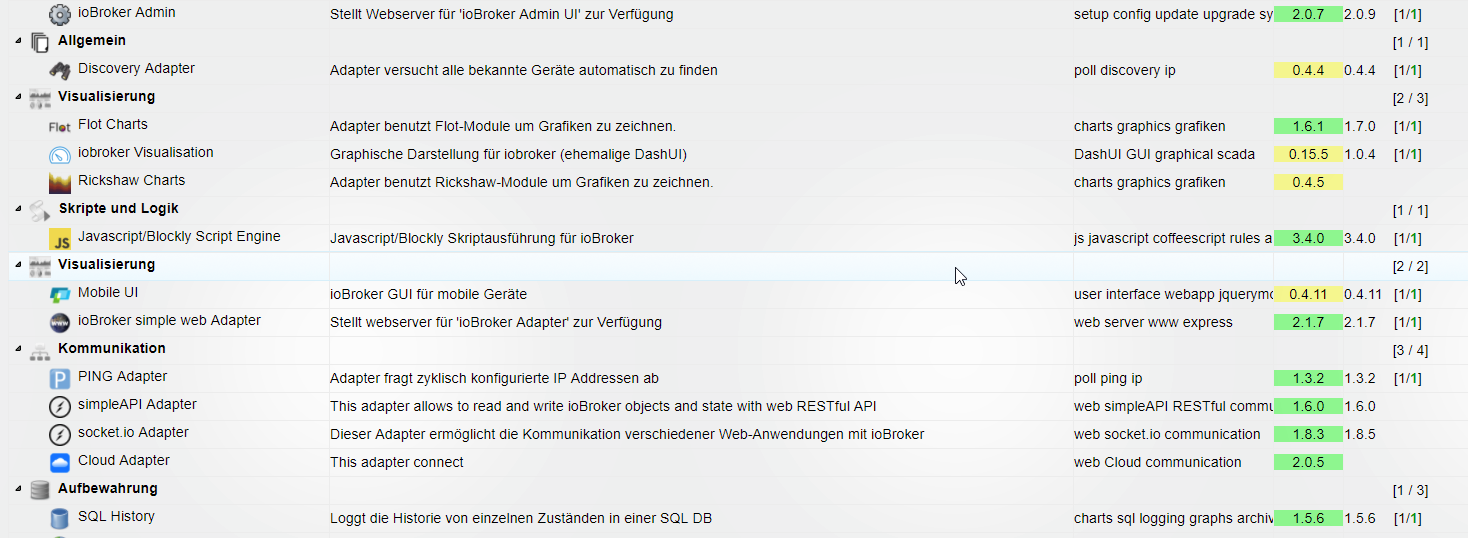Click description 'Adapter fragt zyklisch konfigurierte IP Addressen ab'
Viewport: 1468px width, 538px height.
pos(494,378)
